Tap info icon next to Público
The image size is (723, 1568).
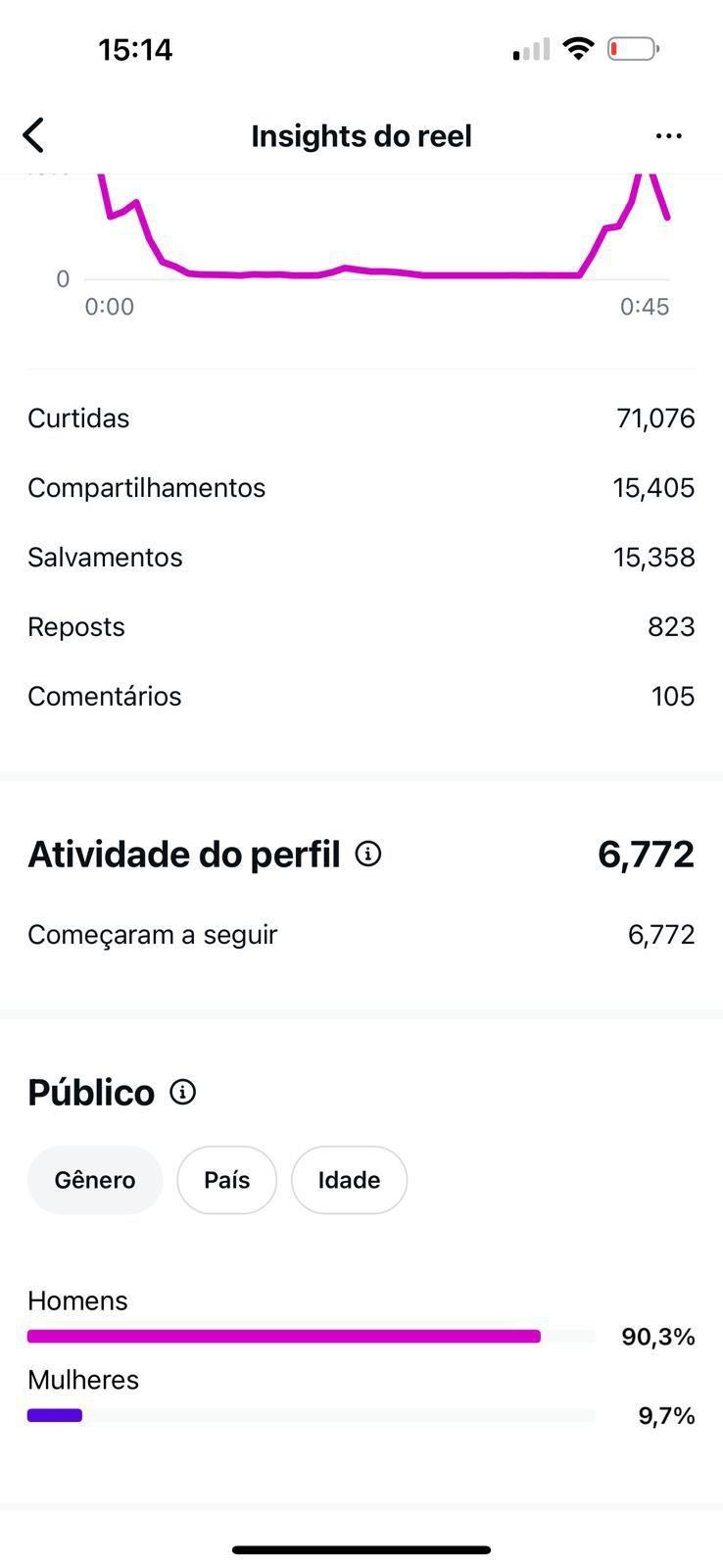[x=183, y=1092]
